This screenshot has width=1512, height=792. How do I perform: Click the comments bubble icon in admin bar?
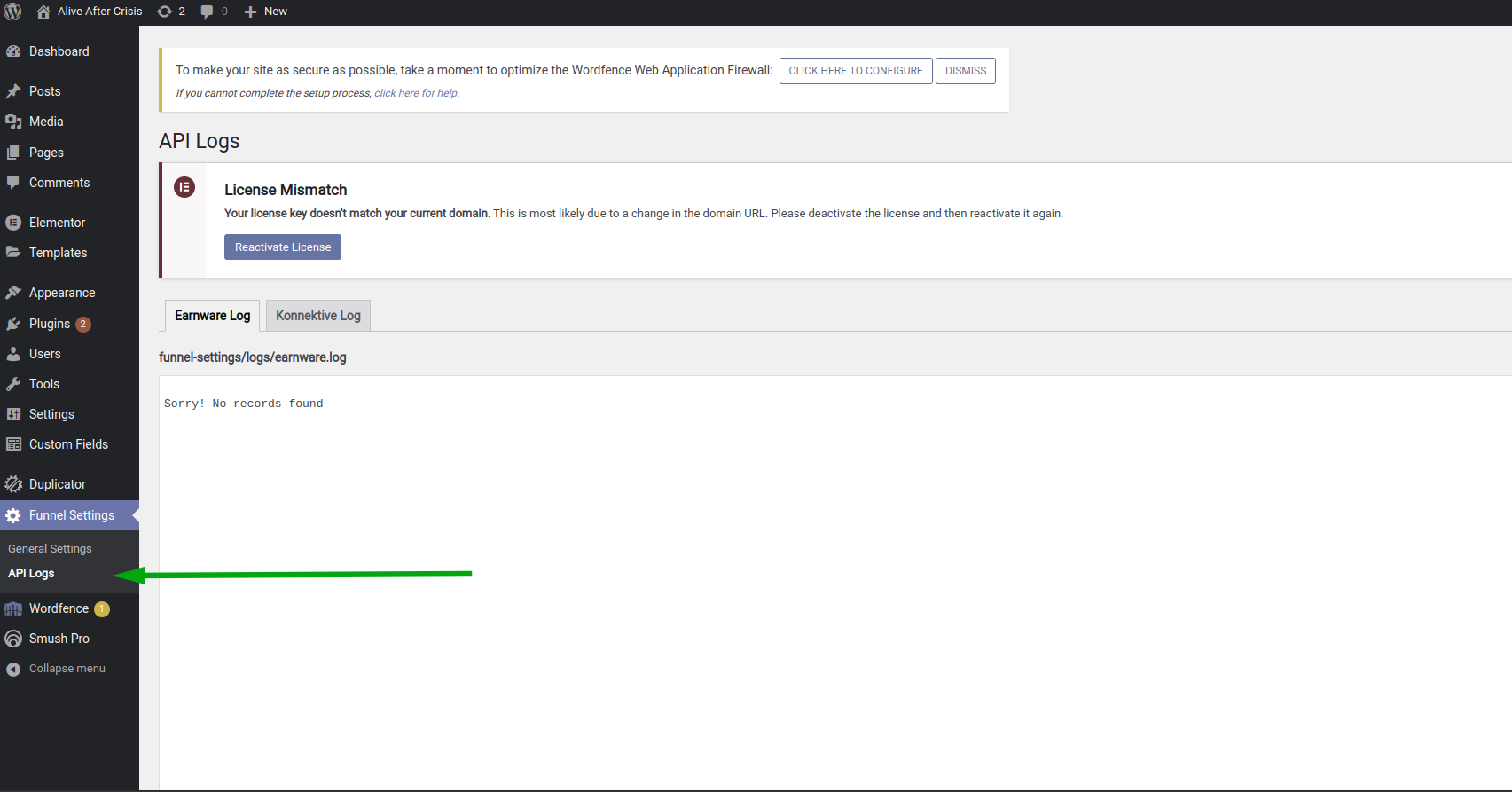pyautogui.click(x=208, y=12)
